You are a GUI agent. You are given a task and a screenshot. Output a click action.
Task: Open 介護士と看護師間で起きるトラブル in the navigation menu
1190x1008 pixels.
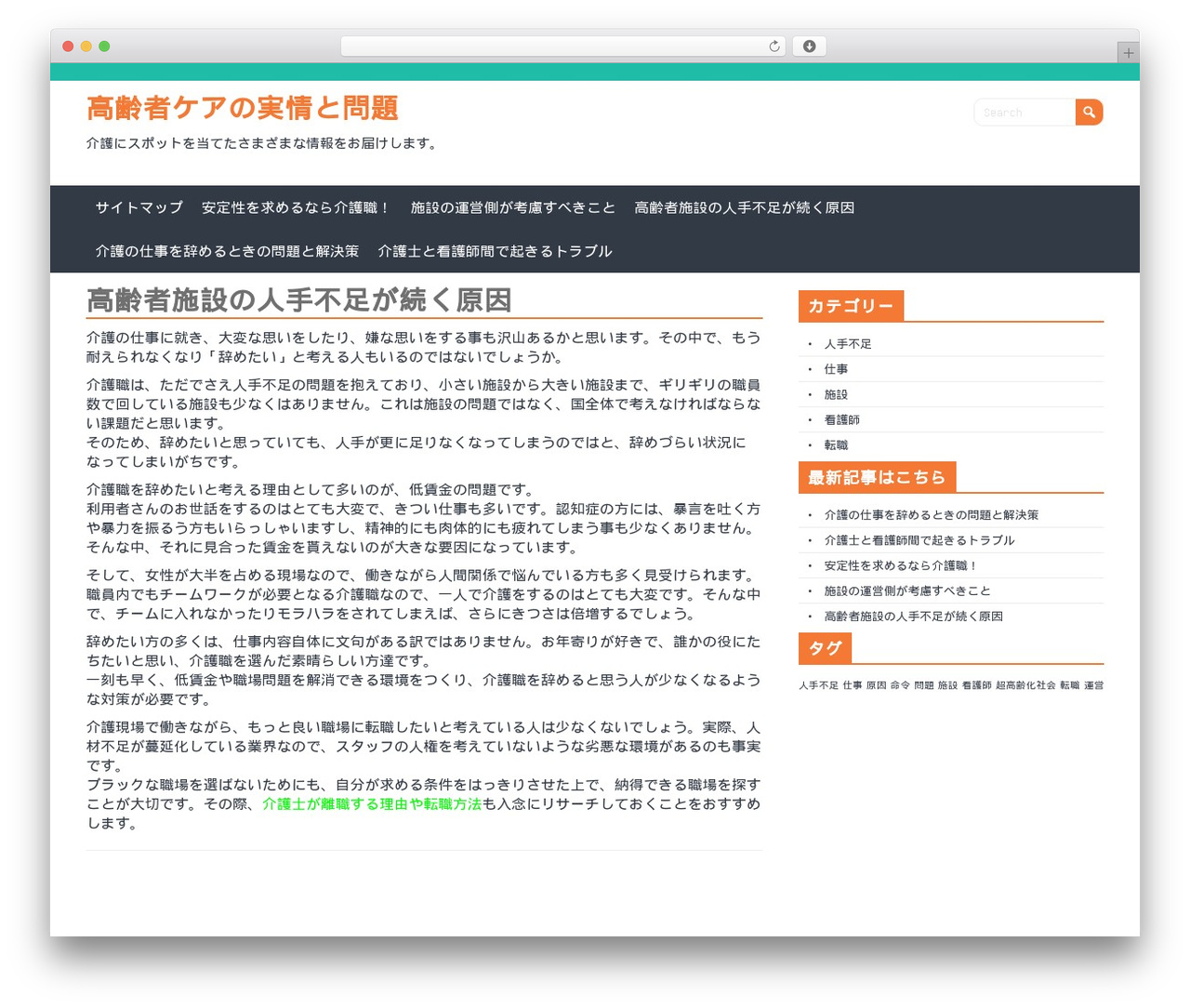[496, 251]
